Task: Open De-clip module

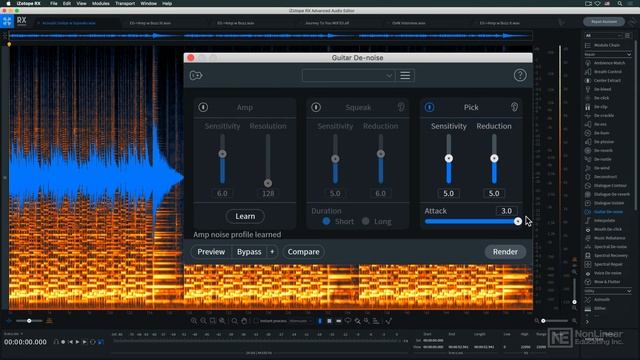Action: (x=596, y=107)
